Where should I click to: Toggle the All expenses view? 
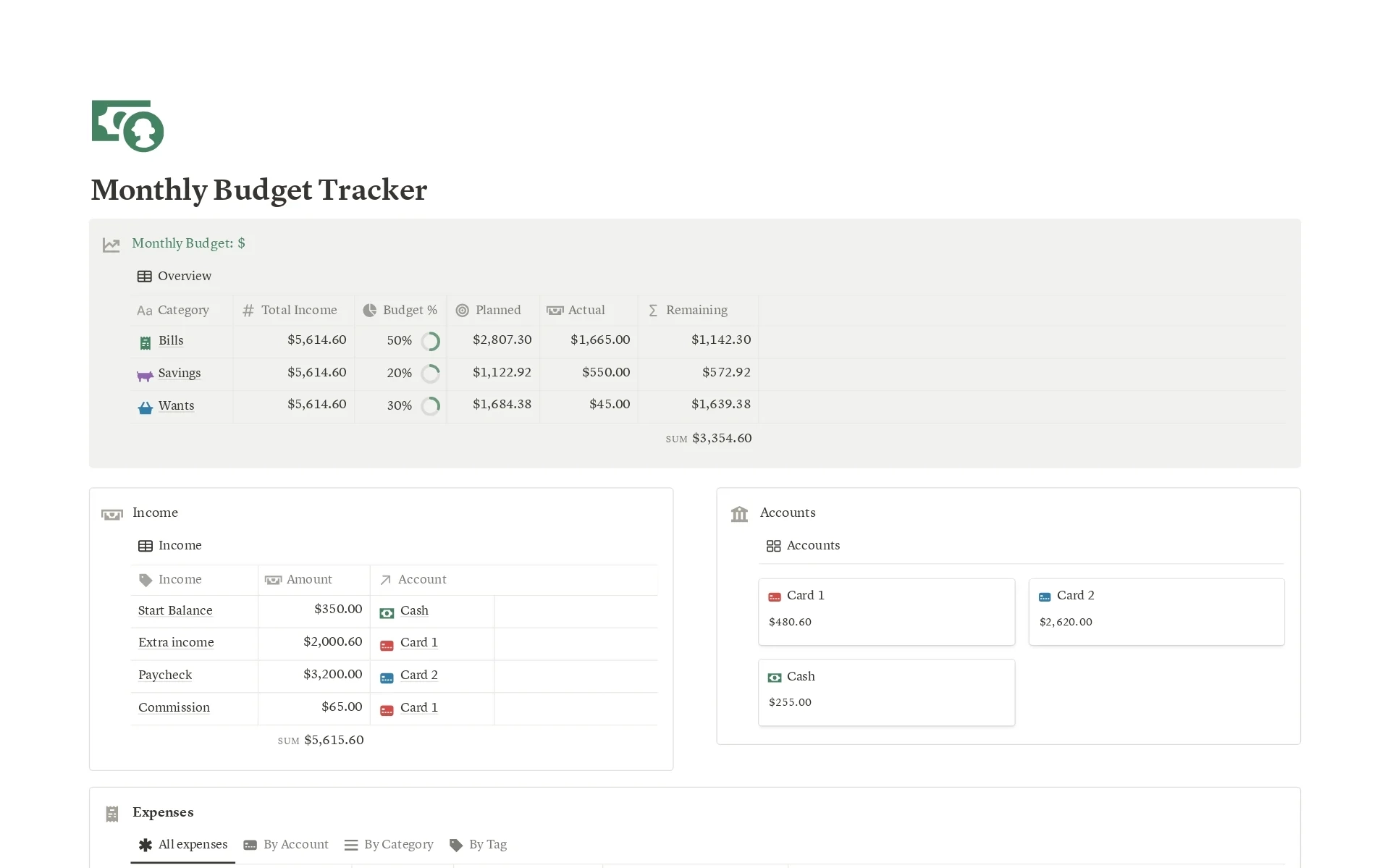coord(184,845)
